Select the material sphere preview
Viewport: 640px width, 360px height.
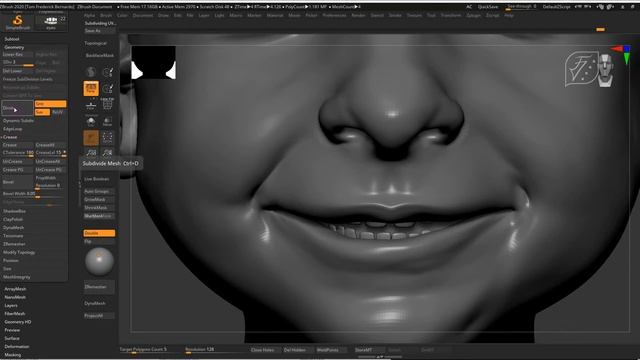tap(99, 262)
